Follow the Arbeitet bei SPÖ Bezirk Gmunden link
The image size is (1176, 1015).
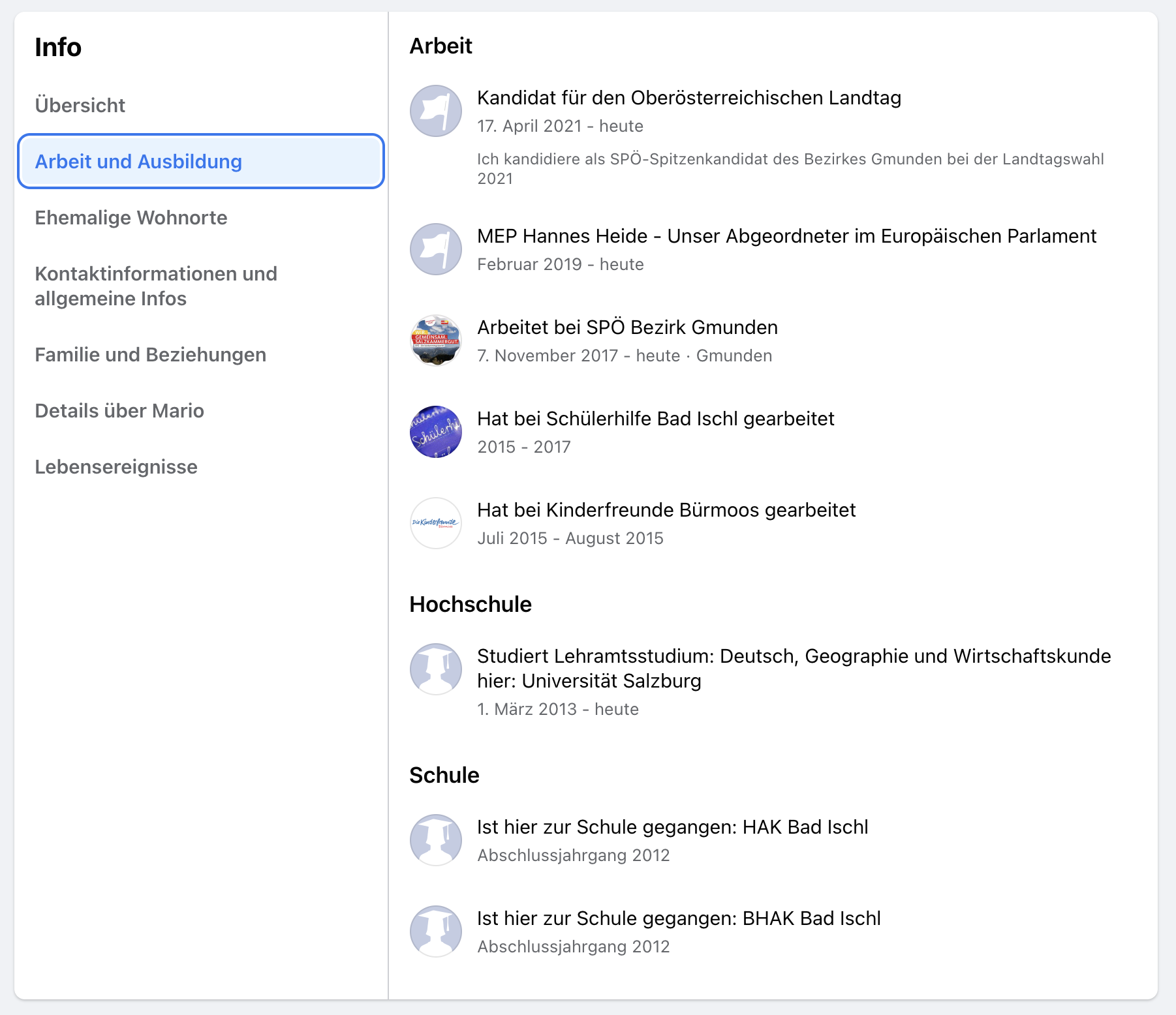coord(627,327)
